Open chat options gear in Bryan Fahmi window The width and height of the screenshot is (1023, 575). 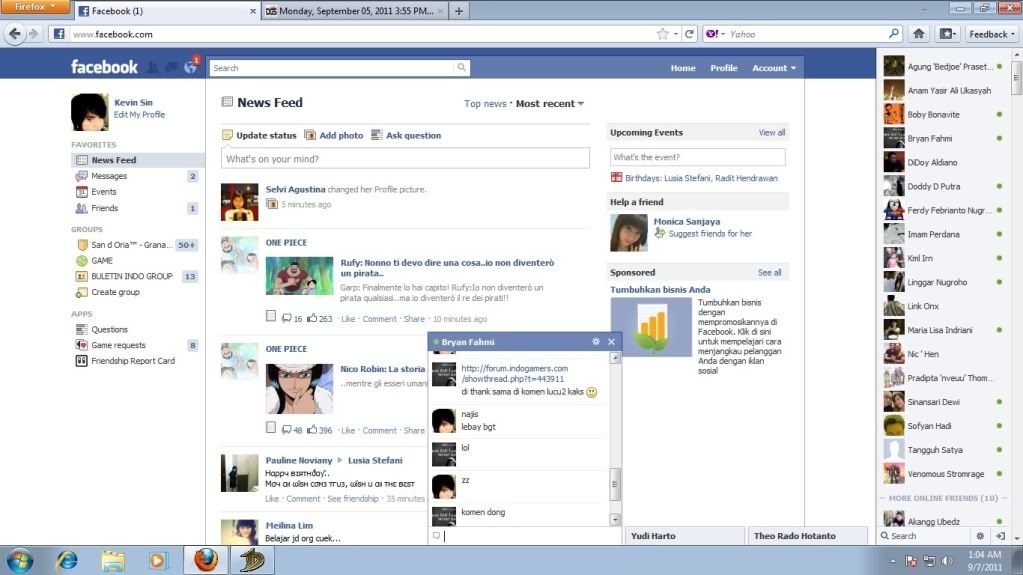(x=596, y=341)
